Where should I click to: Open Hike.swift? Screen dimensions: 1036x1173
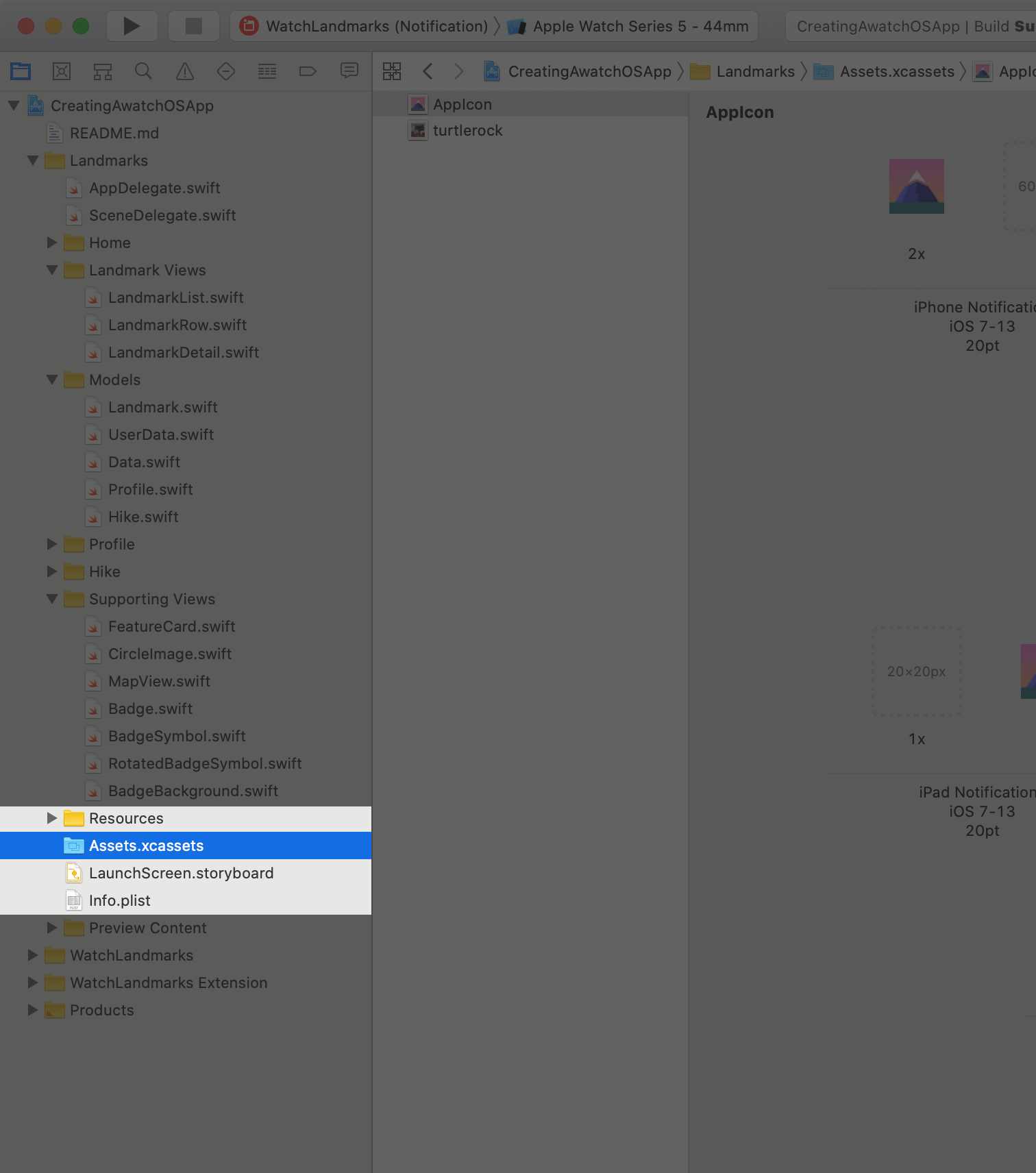click(186, 517)
